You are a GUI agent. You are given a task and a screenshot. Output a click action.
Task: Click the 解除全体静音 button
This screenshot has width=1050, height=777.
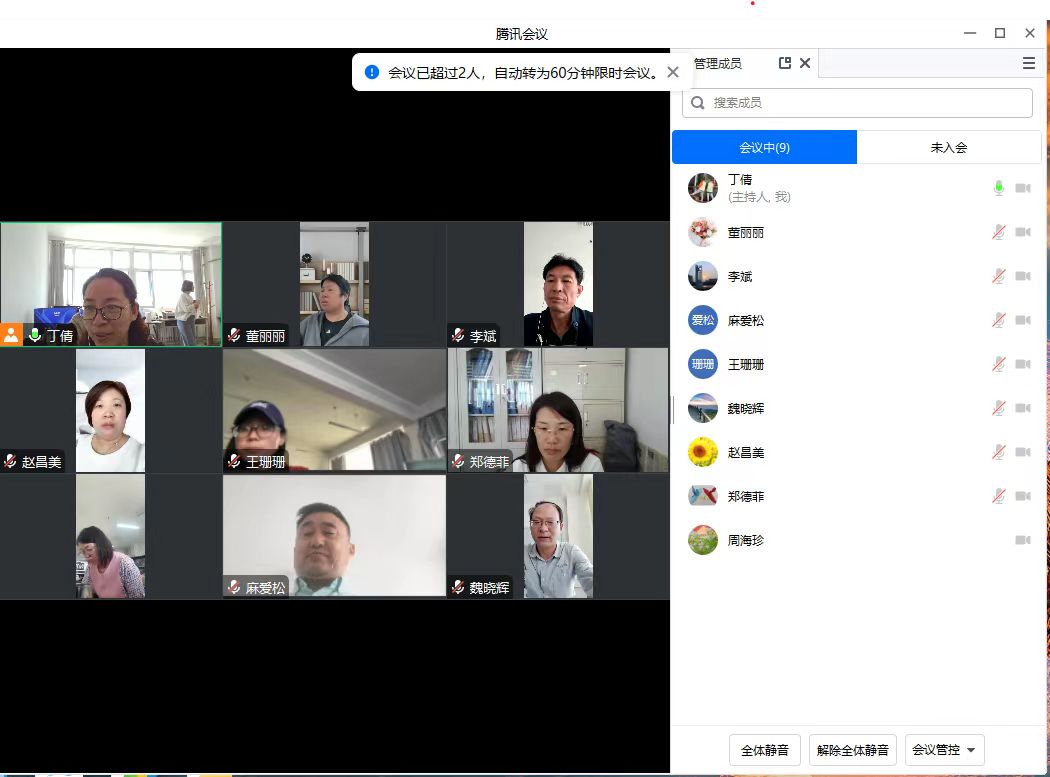[x=852, y=750]
